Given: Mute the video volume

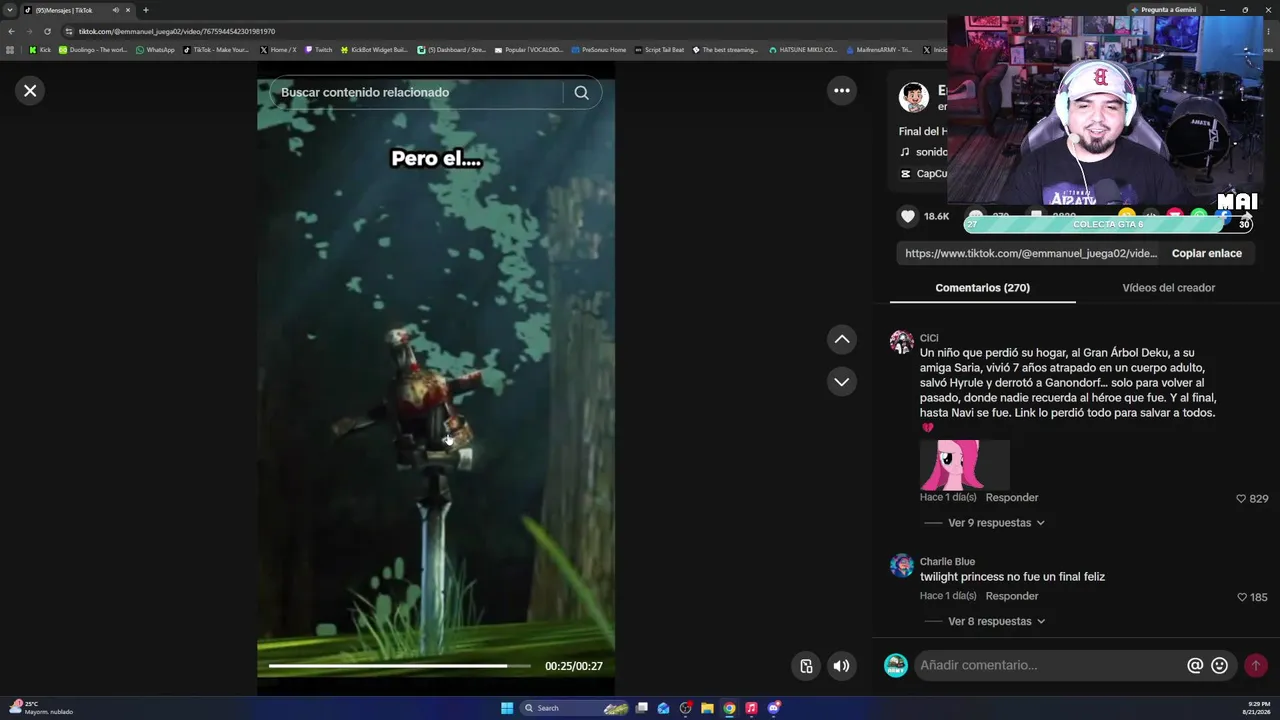Looking at the screenshot, I should click(842, 666).
